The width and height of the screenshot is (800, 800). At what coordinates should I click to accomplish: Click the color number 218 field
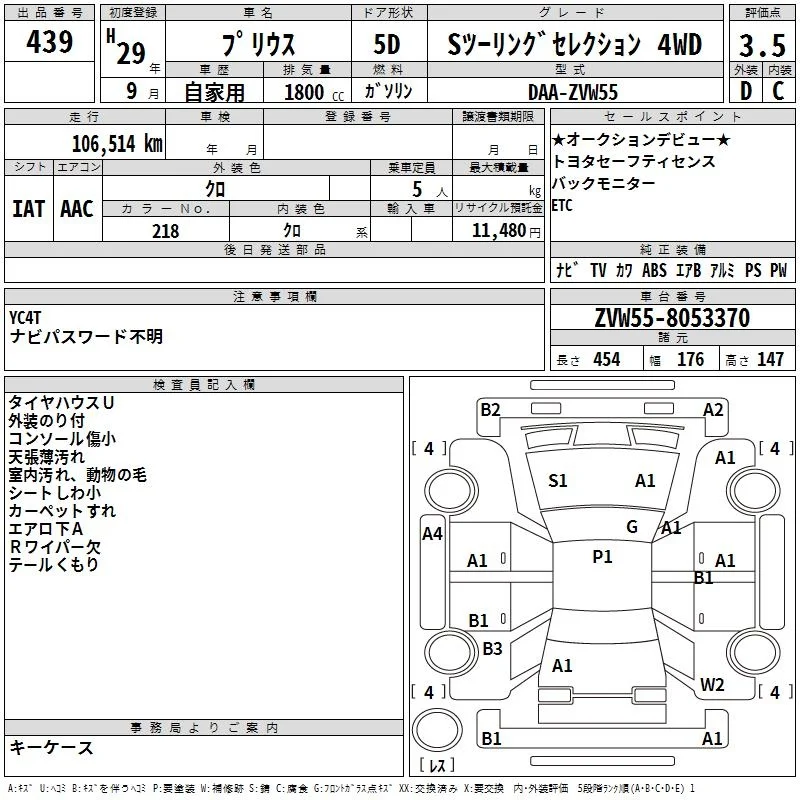(166, 231)
